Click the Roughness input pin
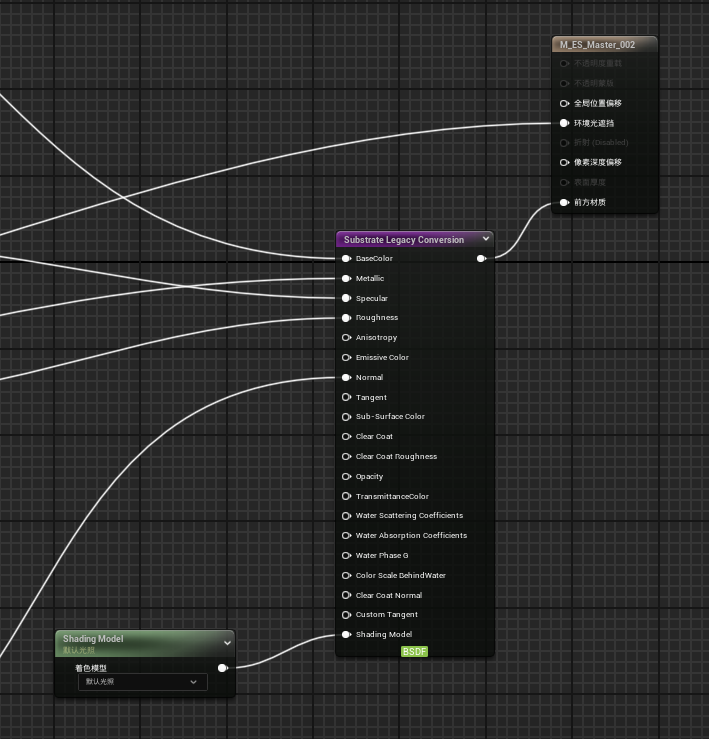Viewport: 709px width, 739px height. click(346, 318)
